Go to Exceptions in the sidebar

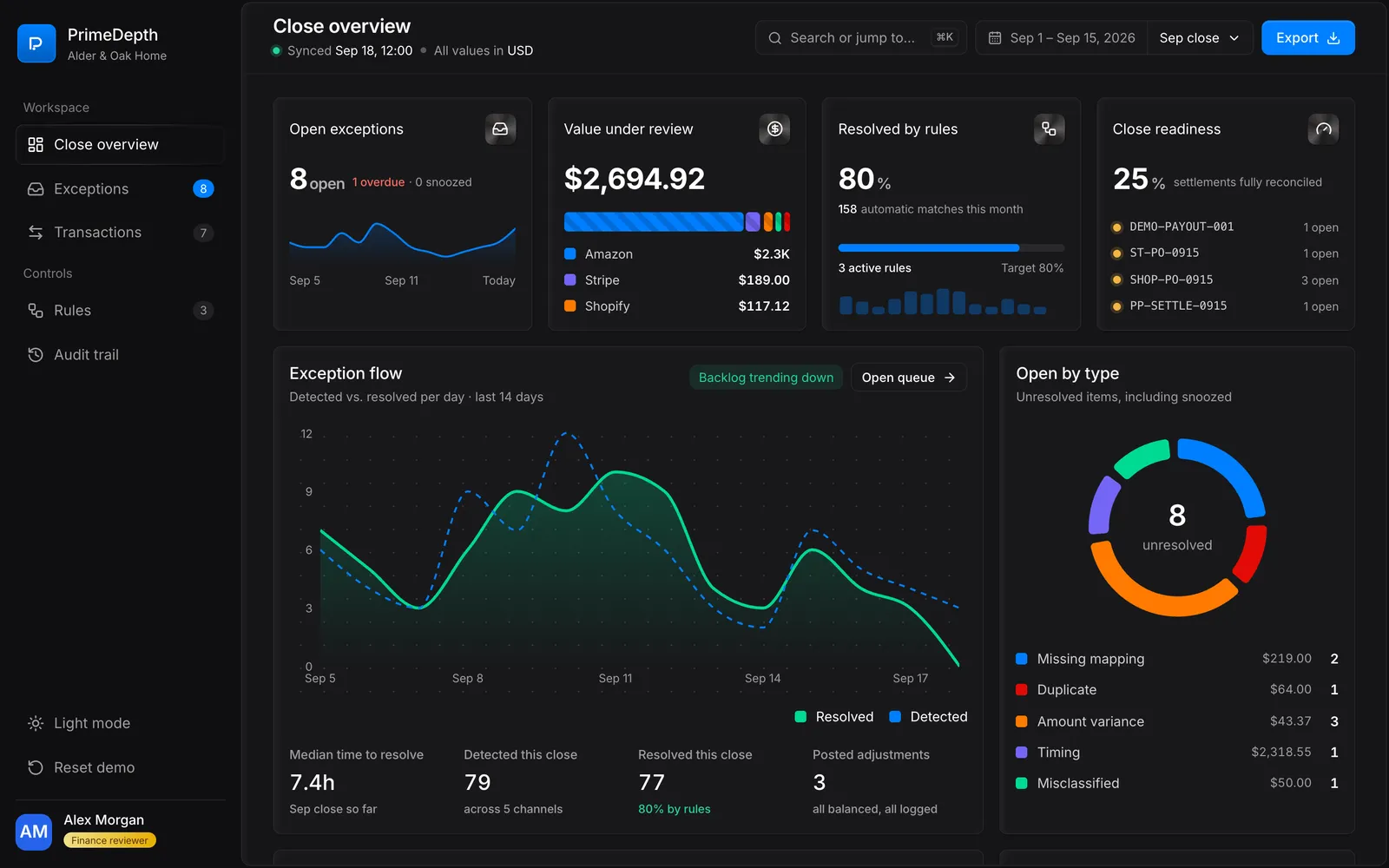pos(120,188)
